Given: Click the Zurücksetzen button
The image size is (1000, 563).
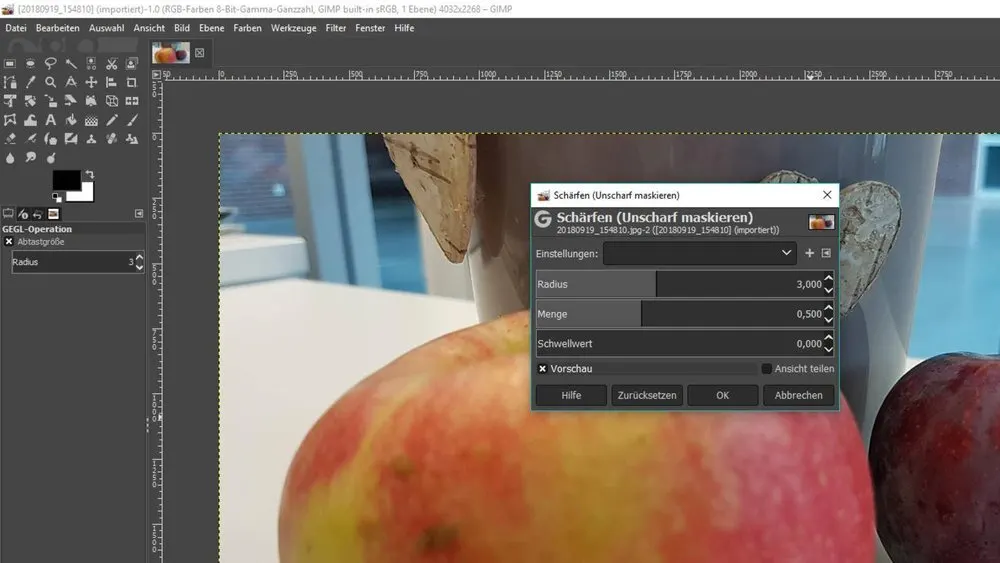Looking at the screenshot, I should pyautogui.click(x=646, y=395).
